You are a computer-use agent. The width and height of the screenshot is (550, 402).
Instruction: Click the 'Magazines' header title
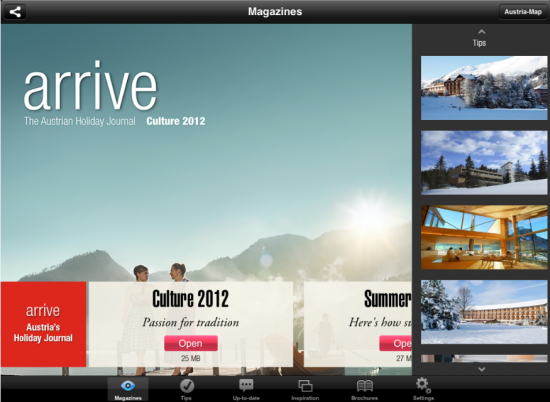tap(275, 12)
